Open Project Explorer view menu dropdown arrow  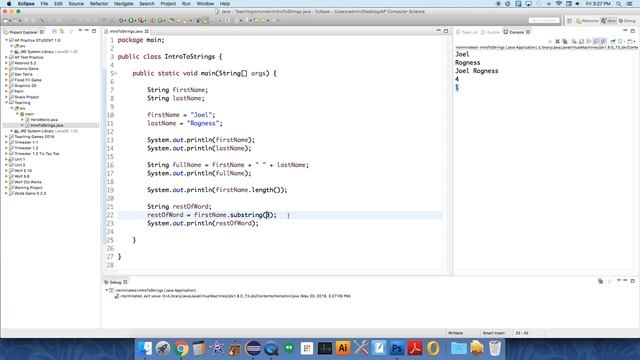coord(80,31)
